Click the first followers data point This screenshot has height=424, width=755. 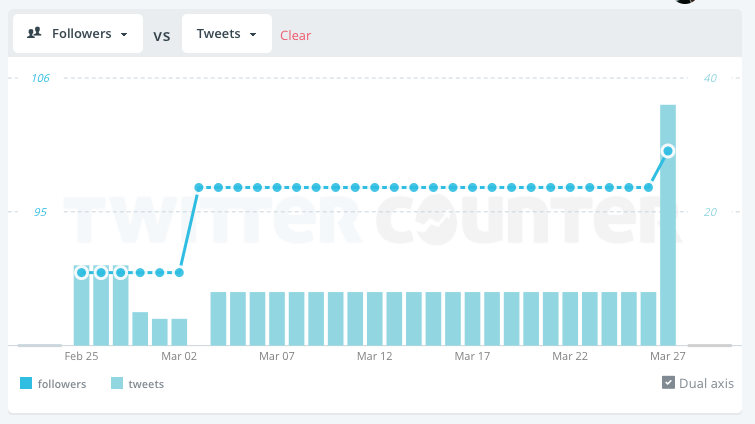tap(82, 272)
